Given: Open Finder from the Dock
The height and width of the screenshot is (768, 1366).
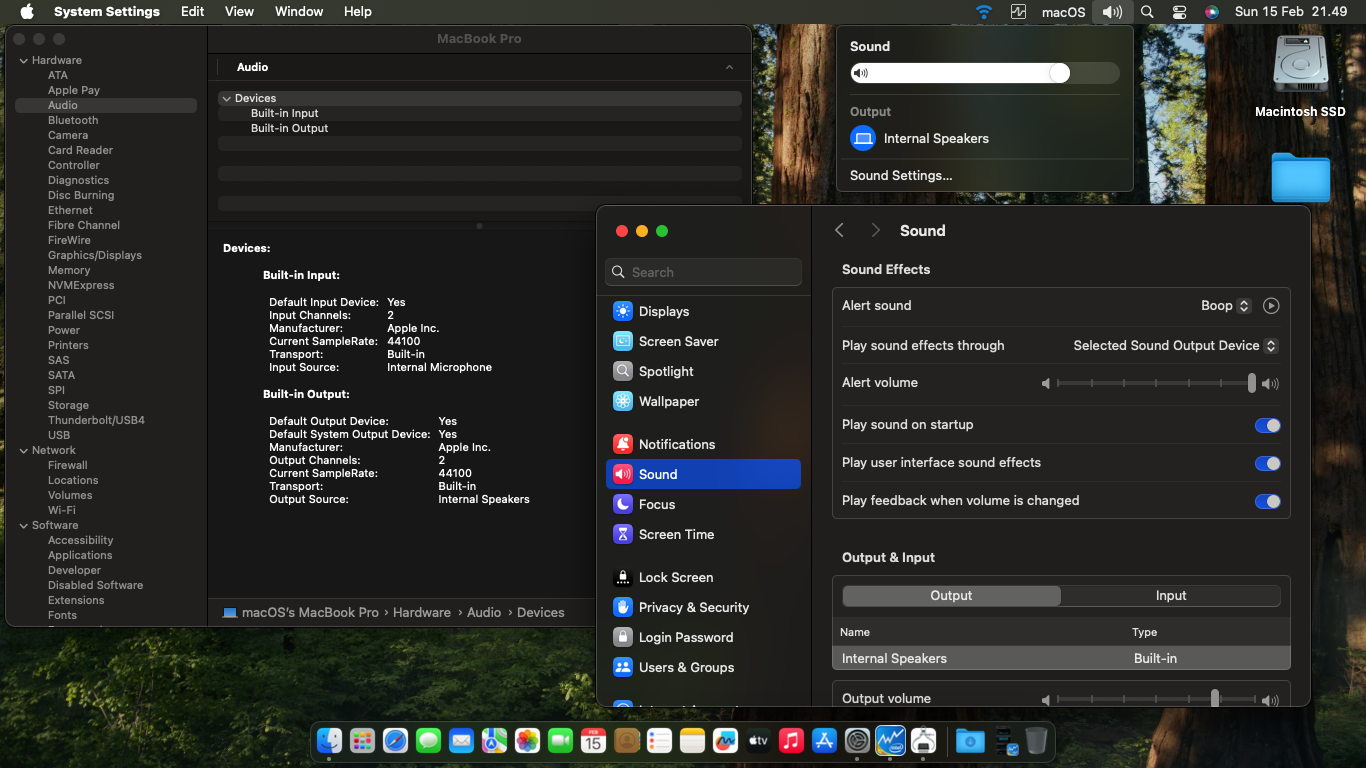Looking at the screenshot, I should point(330,741).
